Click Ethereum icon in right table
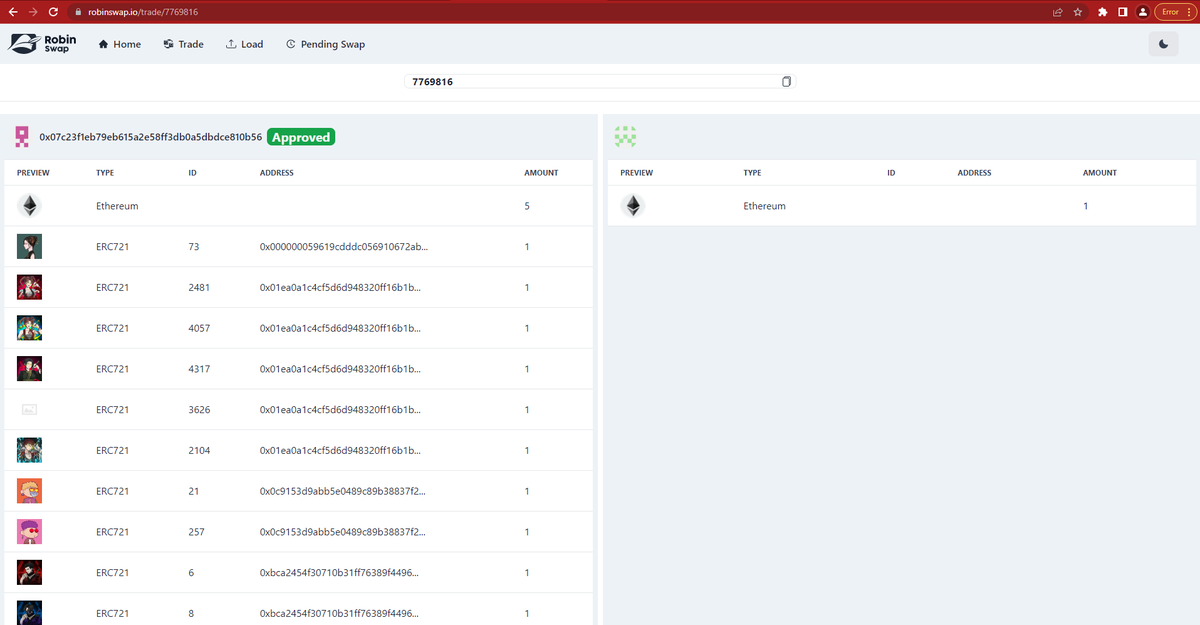The image size is (1200, 625). point(632,206)
